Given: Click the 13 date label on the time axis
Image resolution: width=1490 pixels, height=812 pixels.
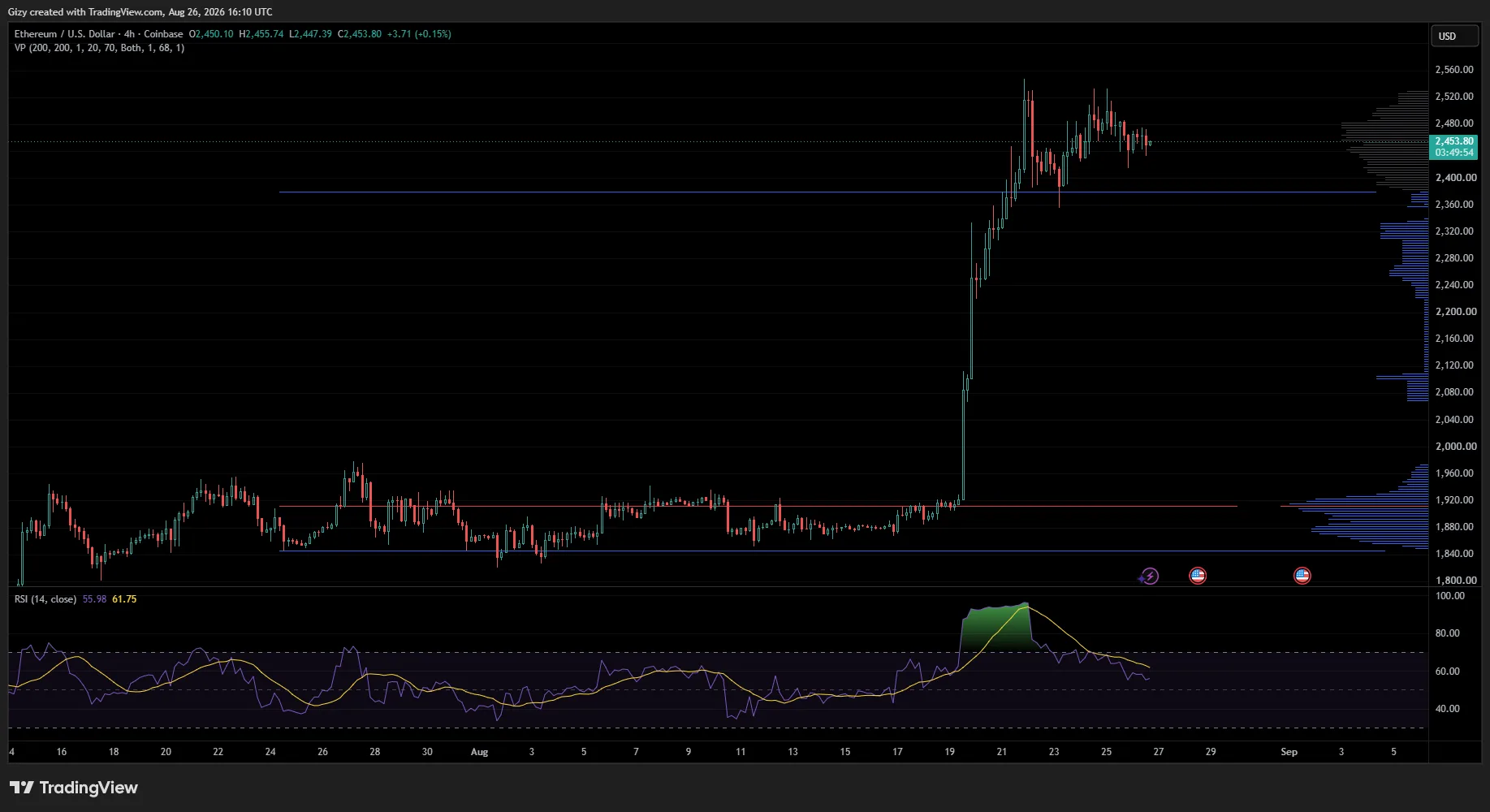Looking at the screenshot, I should [793, 752].
